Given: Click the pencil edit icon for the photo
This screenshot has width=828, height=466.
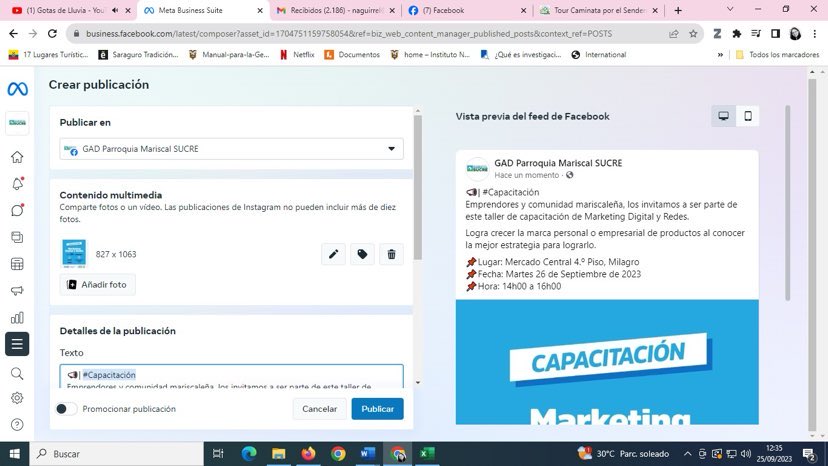Looking at the screenshot, I should coord(333,254).
